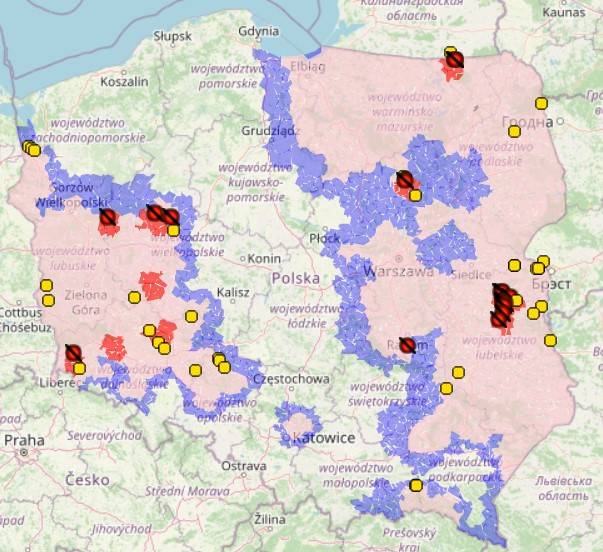Image resolution: width=603 pixels, height=552 pixels.
Task: Click the województwo kujawsko-pomorskie label
Action: pyautogui.click(x=255, y=183)
